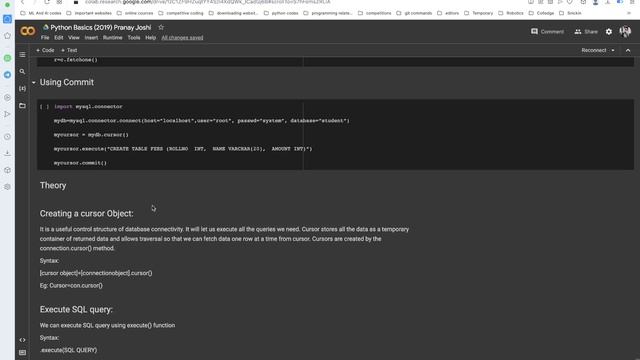Image resolution: width=640 pixels, height=360 pixels.
Task: Open the Reconnect dropdown arrow
Action: [x=613, y=51]
